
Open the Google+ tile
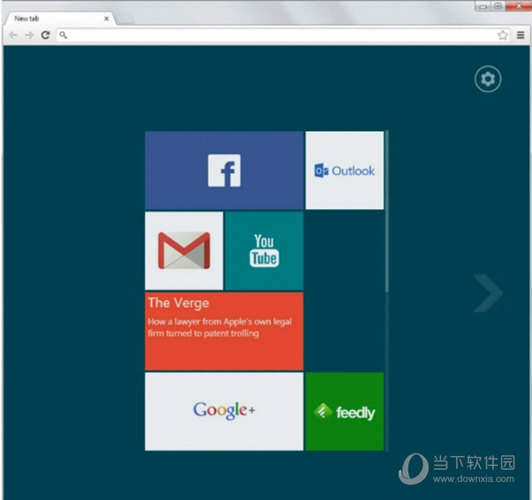pos(224,411)
